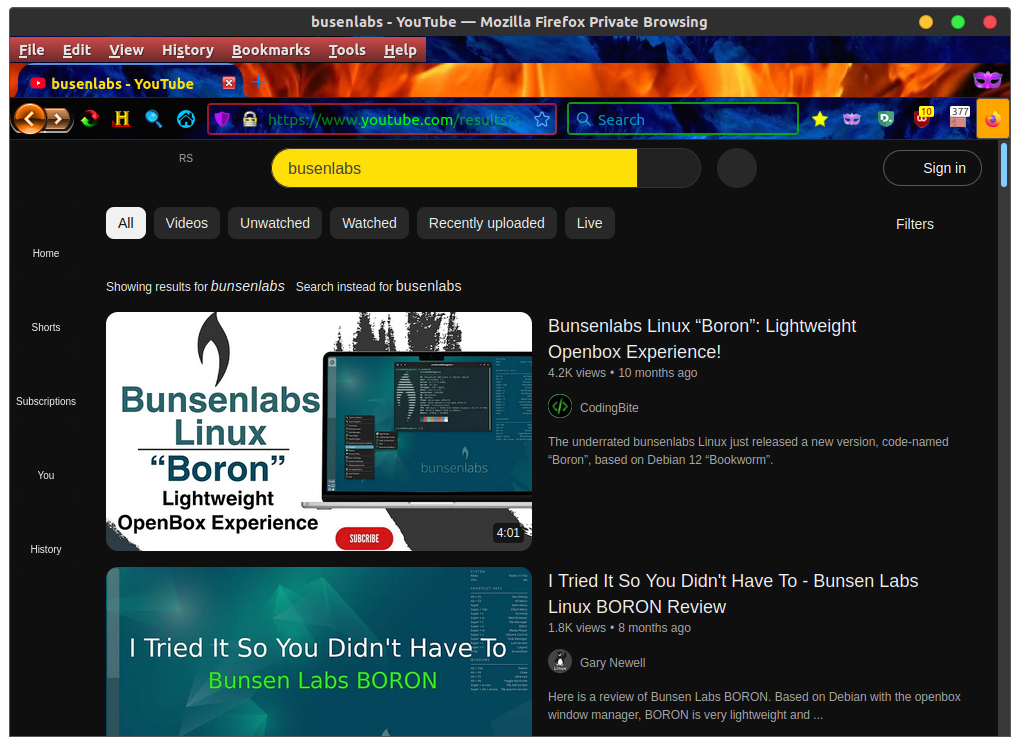Click Gary Newell's channel avatar
The width and height of the screenshot is (1020, 746).
tap(560, 661)
